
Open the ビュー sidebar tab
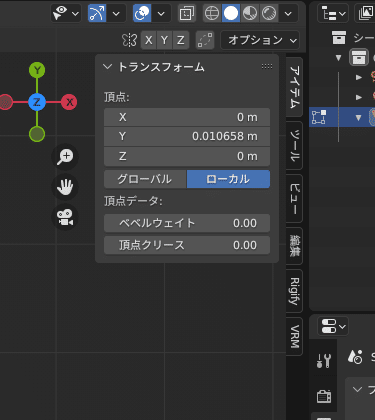[x=294, y=198]
